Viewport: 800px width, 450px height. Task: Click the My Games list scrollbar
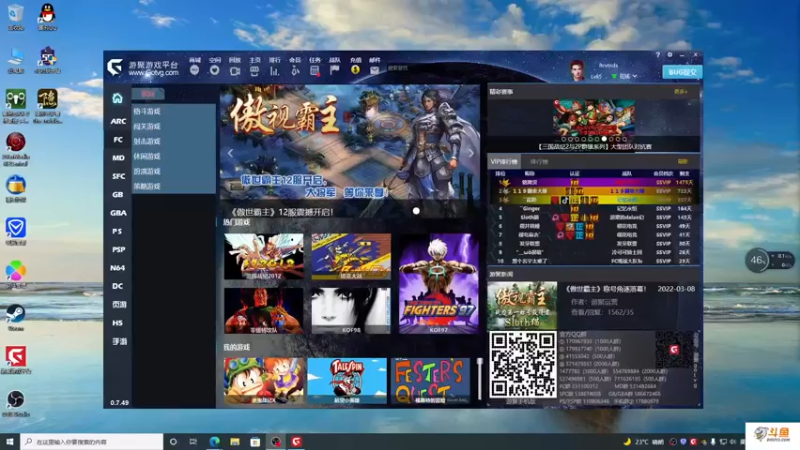[x=480, y=379]
